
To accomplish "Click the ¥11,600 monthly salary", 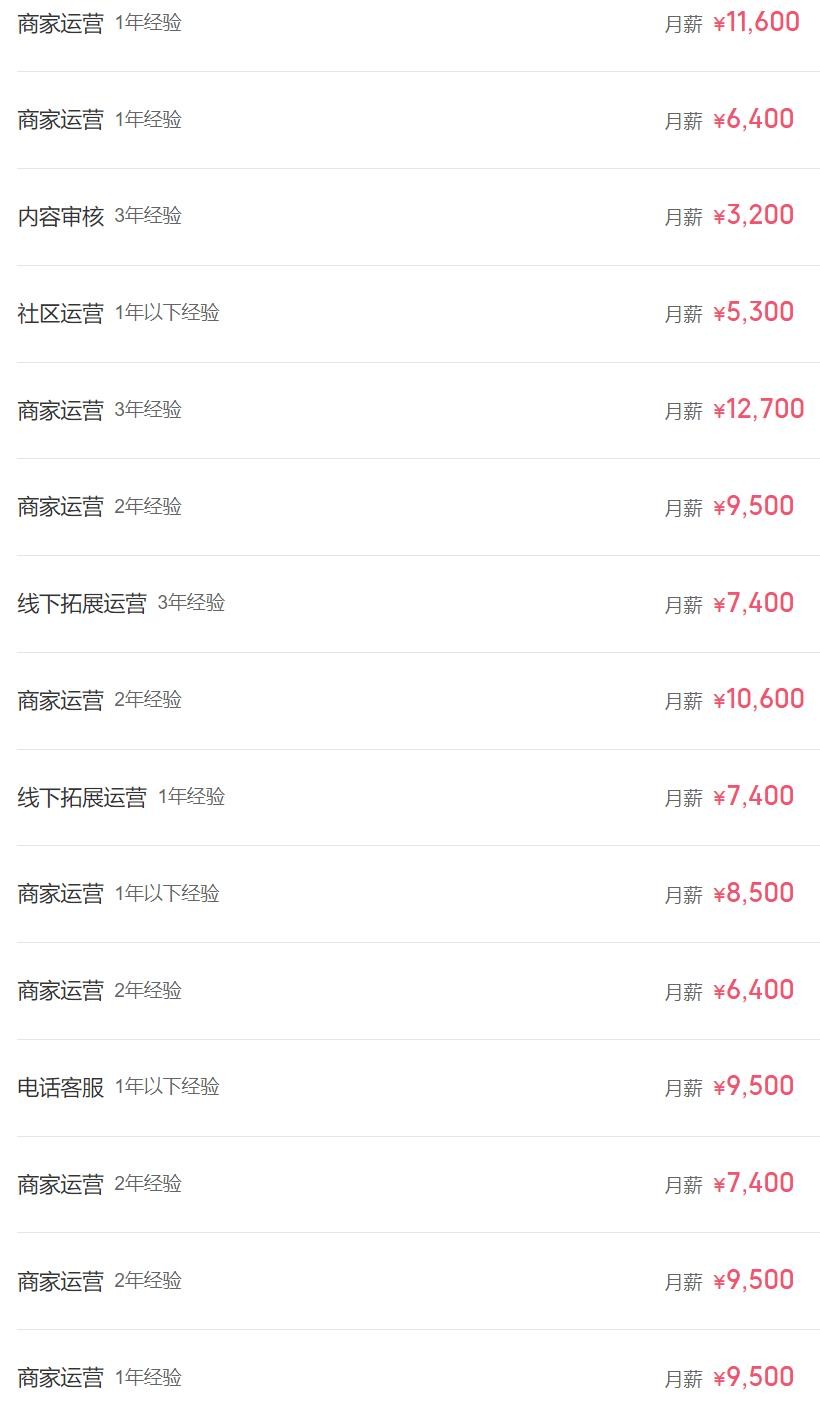I will 756,23.
